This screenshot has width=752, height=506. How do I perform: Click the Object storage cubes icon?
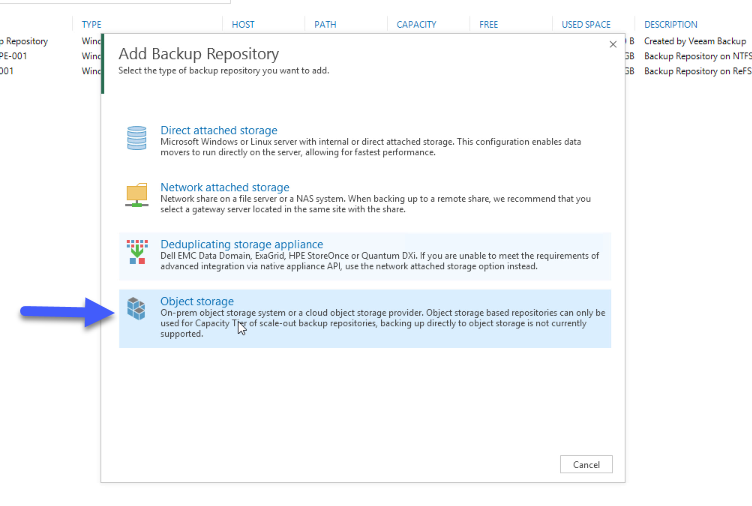pos(136,308)
